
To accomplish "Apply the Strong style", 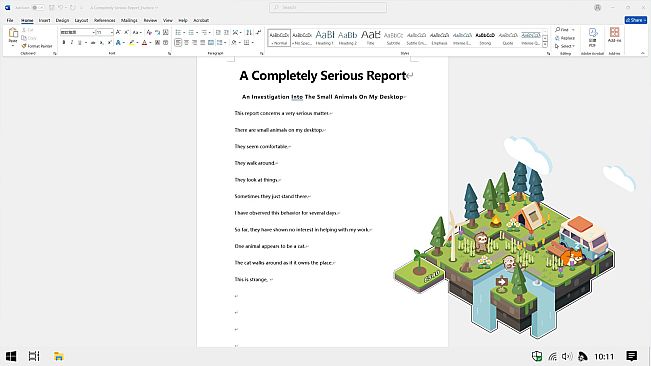I will (485, 38).
